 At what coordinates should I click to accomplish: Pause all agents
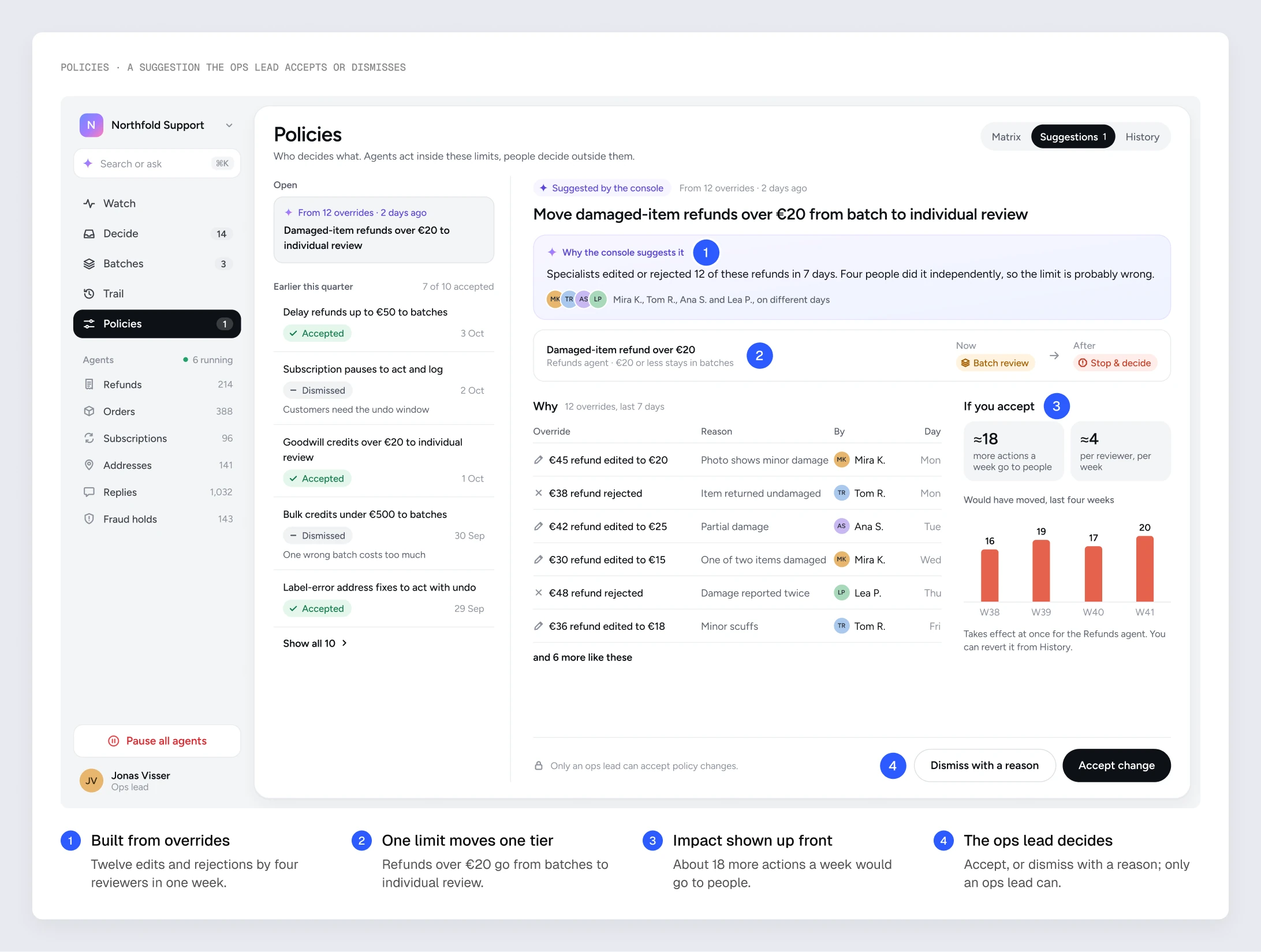coord(157,741)
